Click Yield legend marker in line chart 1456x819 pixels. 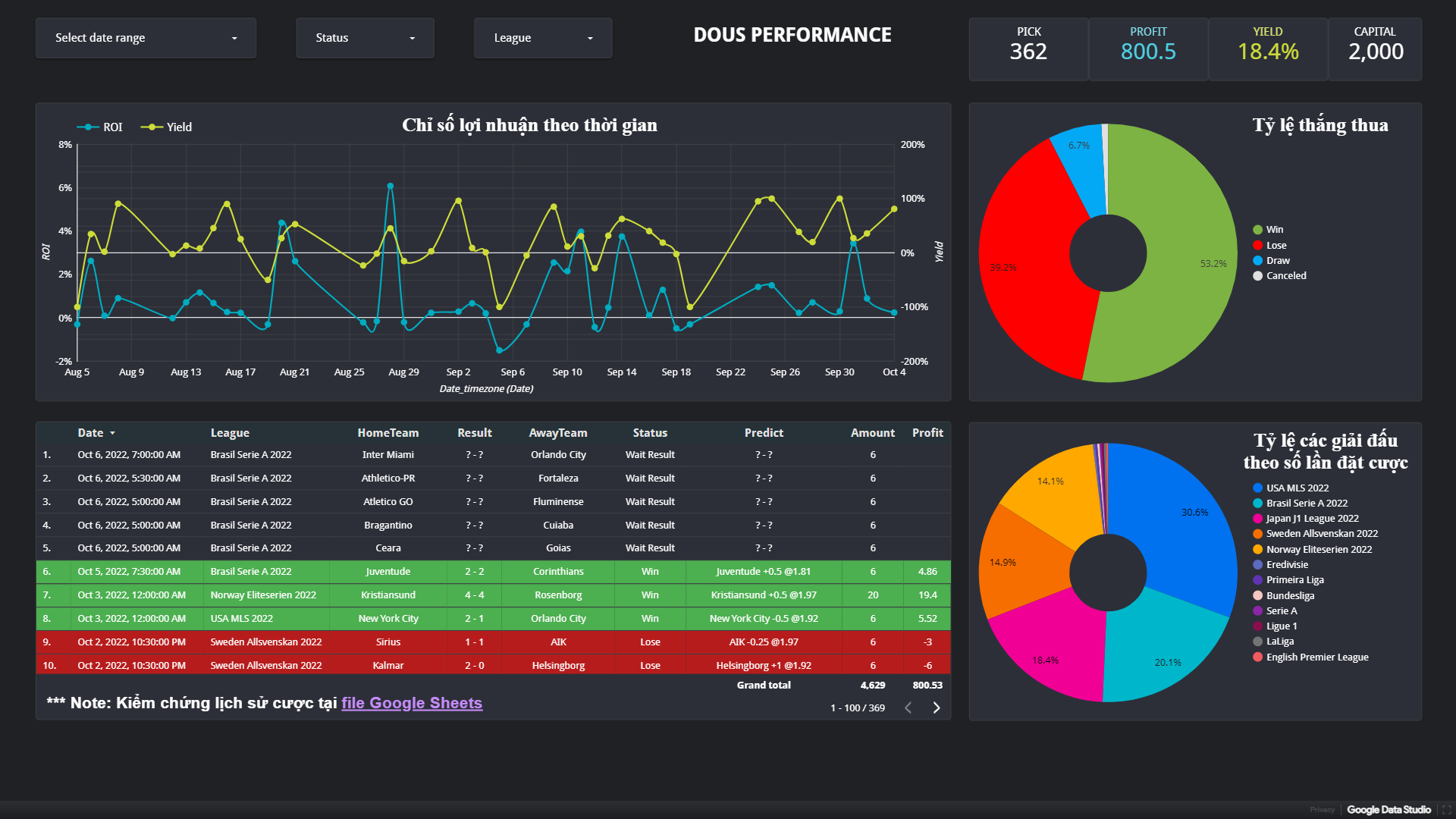pyautogui.click(x=152, y=127)
